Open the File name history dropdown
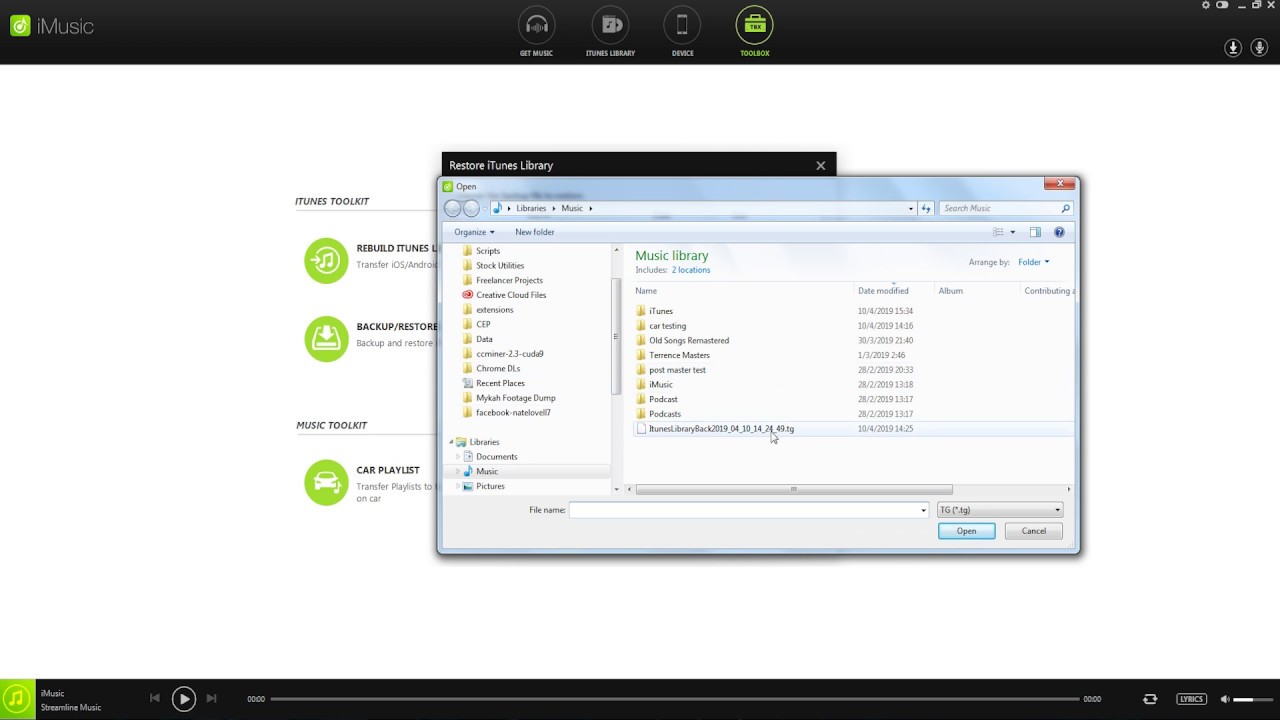The width and height of the screenshot is (1280, 720). pos(923,510)
